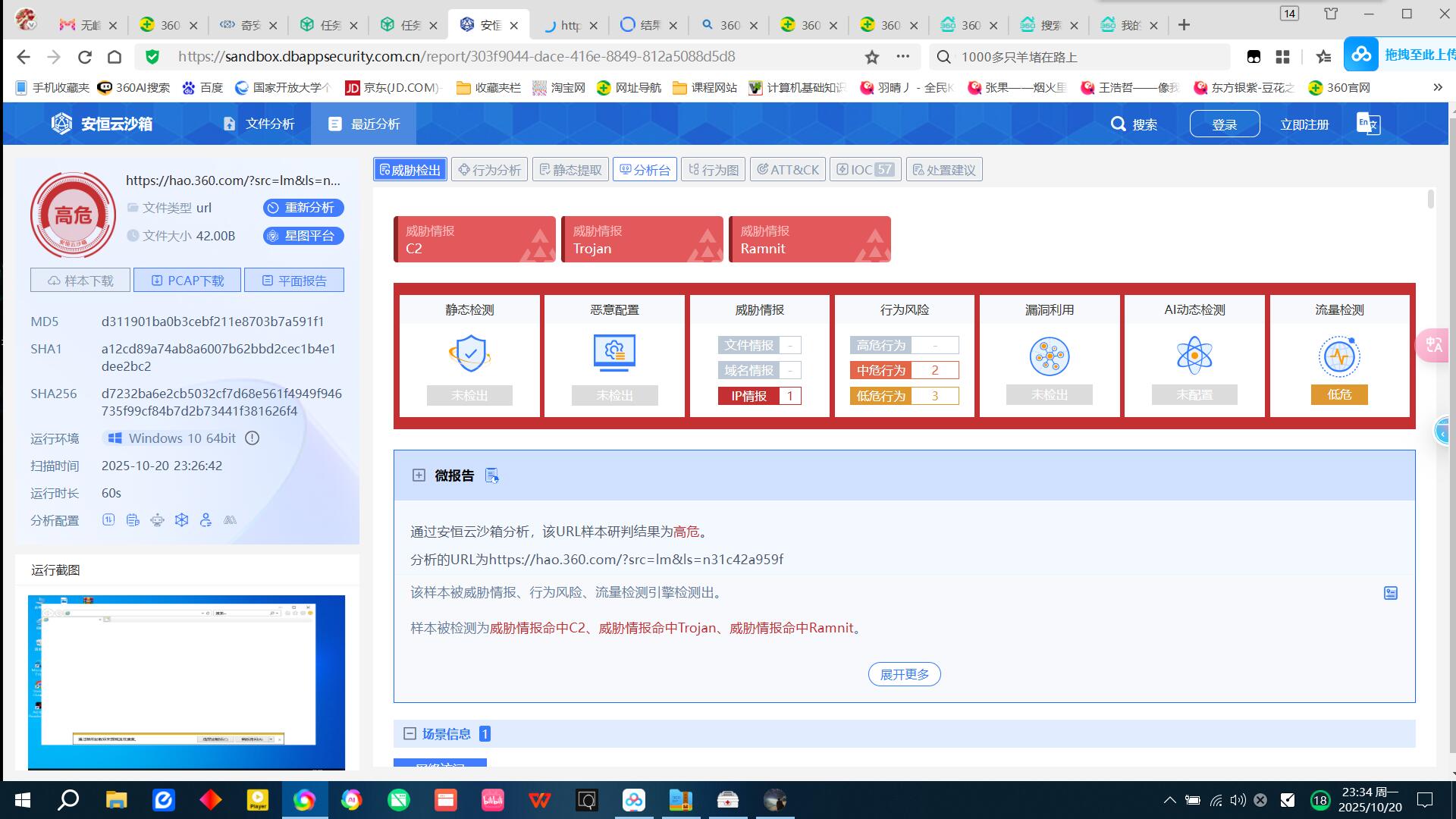Click the second 分析配置 document icon
Image resolution: width=1456 pixels, height=819 pixels.
[133, 520]
